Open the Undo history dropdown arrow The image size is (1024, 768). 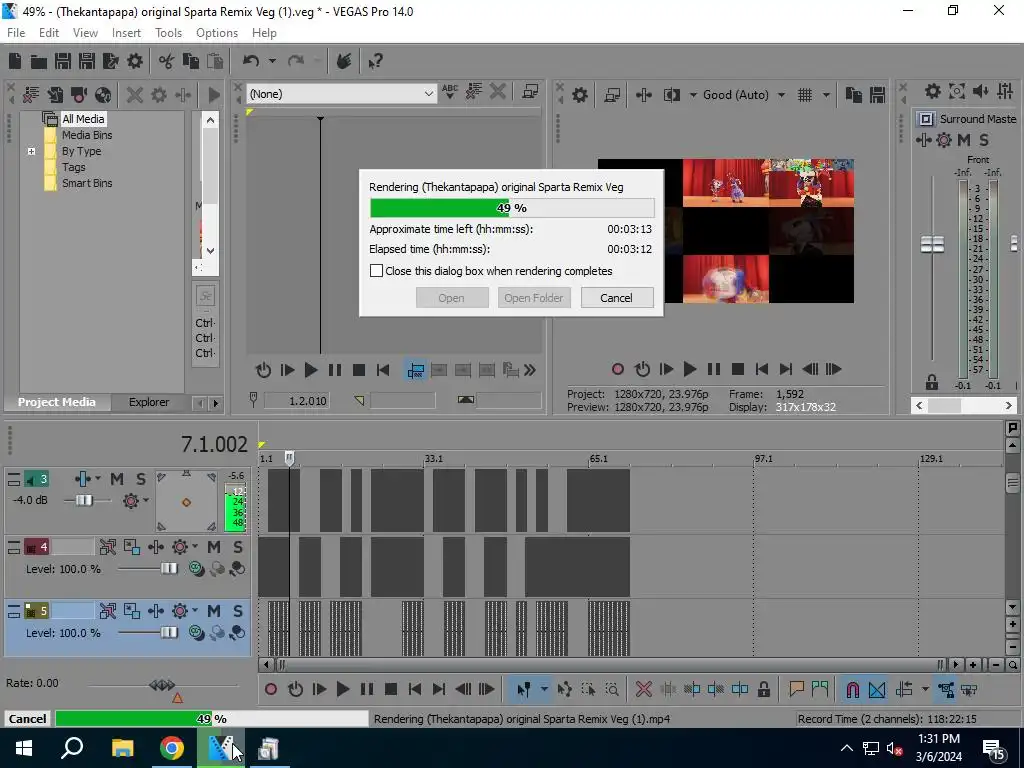[x=272, y=61]
